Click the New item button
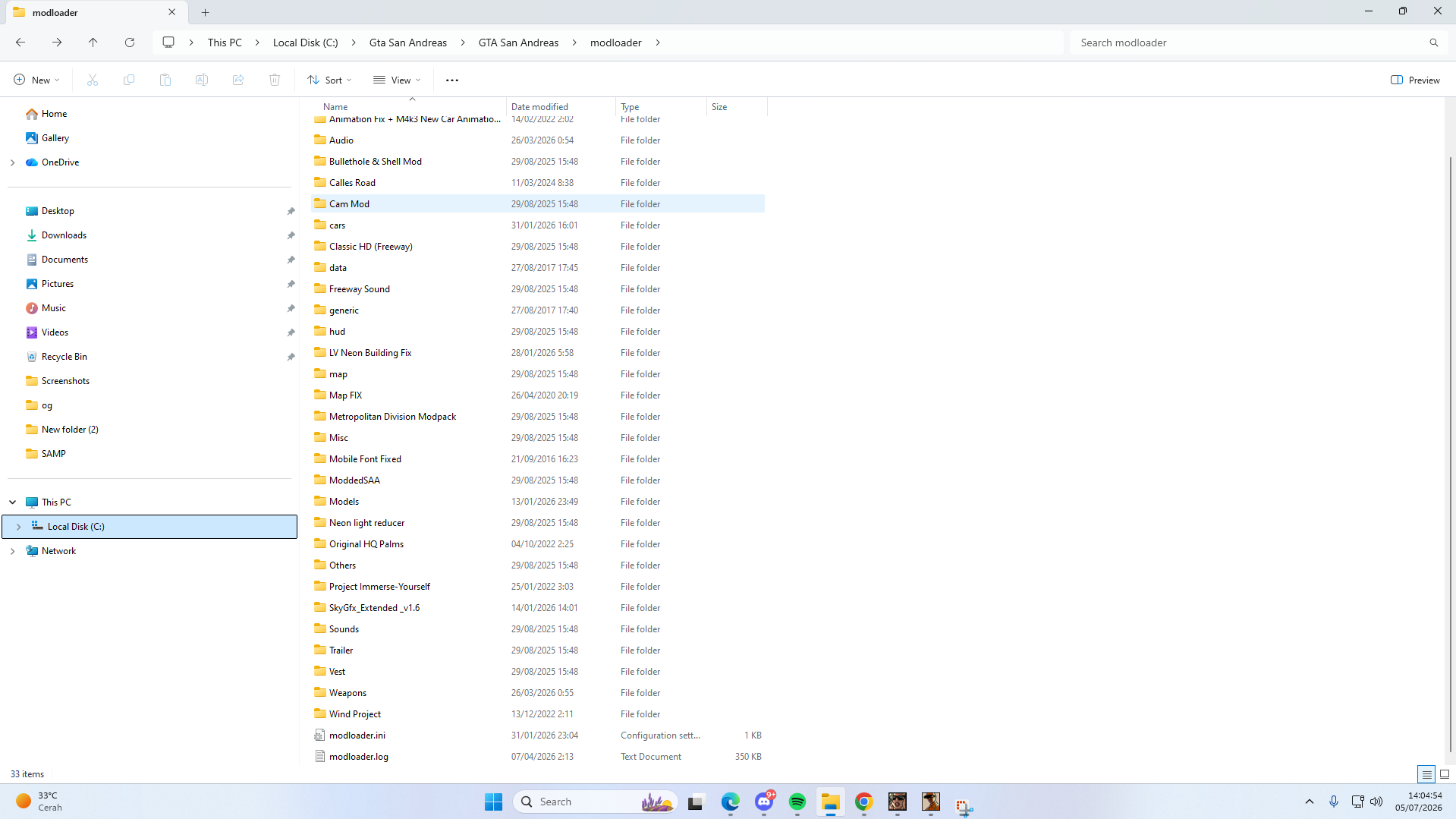This screenshot has width=1456, height=819. coord(36,80)
